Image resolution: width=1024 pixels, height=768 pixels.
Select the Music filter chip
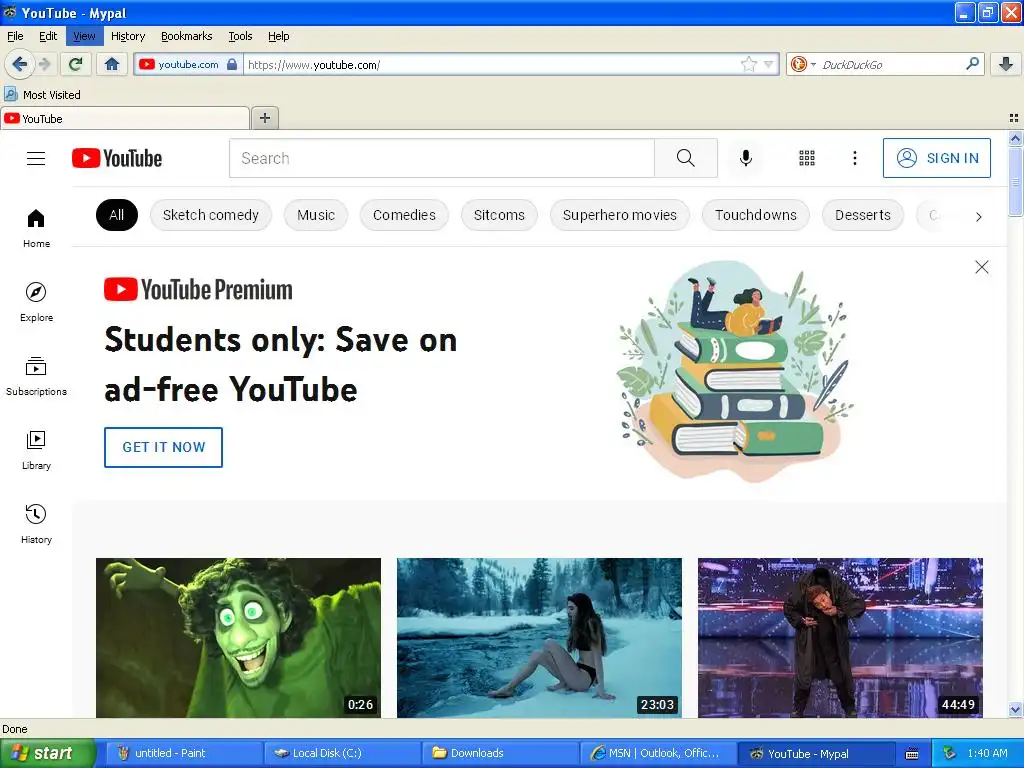(316, 215)
